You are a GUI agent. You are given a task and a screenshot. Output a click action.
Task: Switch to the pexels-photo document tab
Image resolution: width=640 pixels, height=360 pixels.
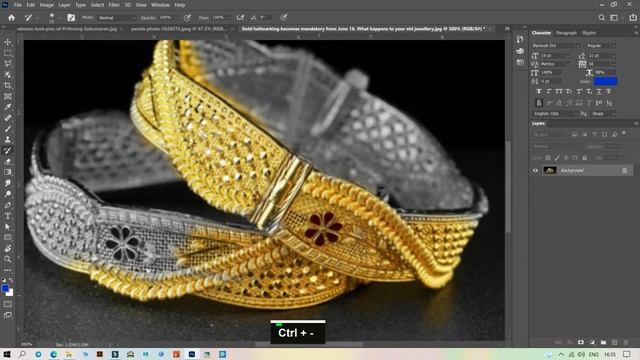point(180,29)
